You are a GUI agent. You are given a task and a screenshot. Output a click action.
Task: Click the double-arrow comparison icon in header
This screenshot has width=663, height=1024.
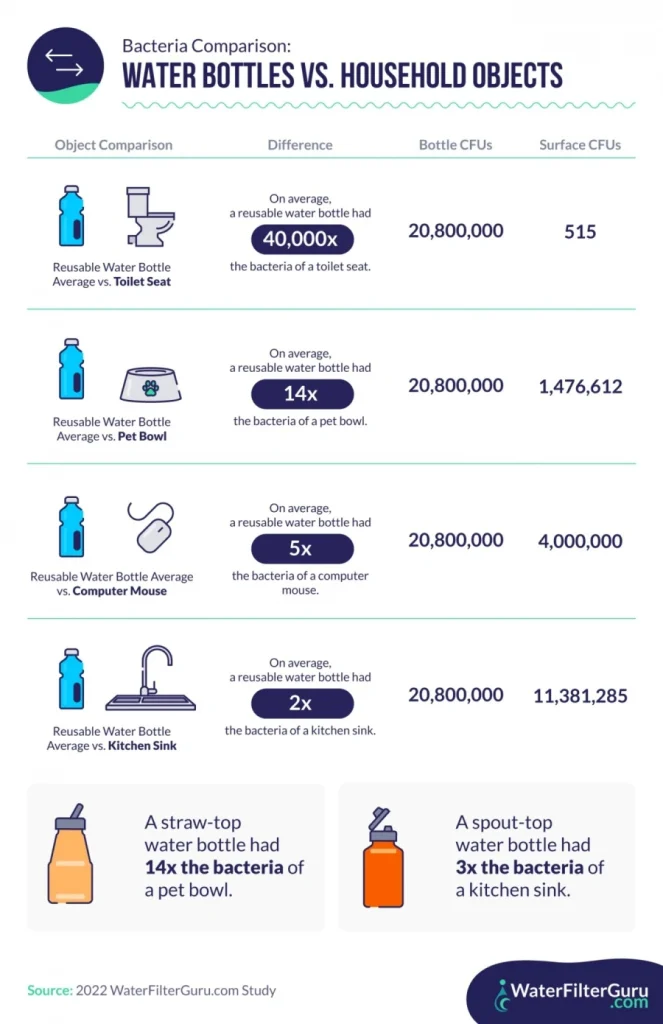pyautogui.click(x=65, y=62)
